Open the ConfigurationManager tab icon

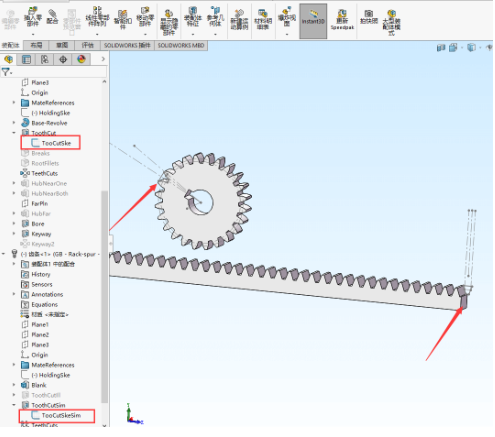pos(45,59)
